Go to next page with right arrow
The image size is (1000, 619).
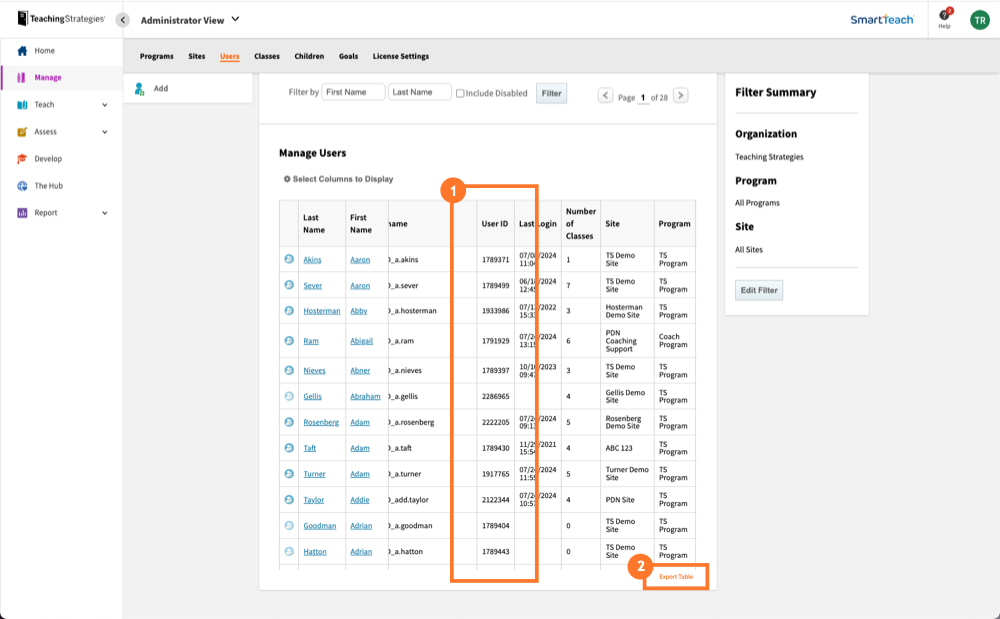point(679,93)
